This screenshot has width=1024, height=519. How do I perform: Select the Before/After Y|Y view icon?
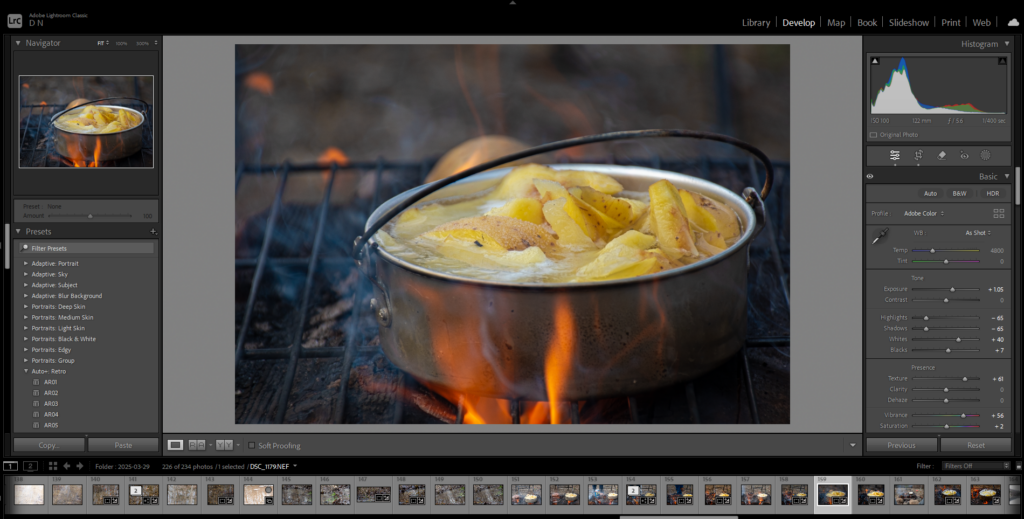[224, 445]
